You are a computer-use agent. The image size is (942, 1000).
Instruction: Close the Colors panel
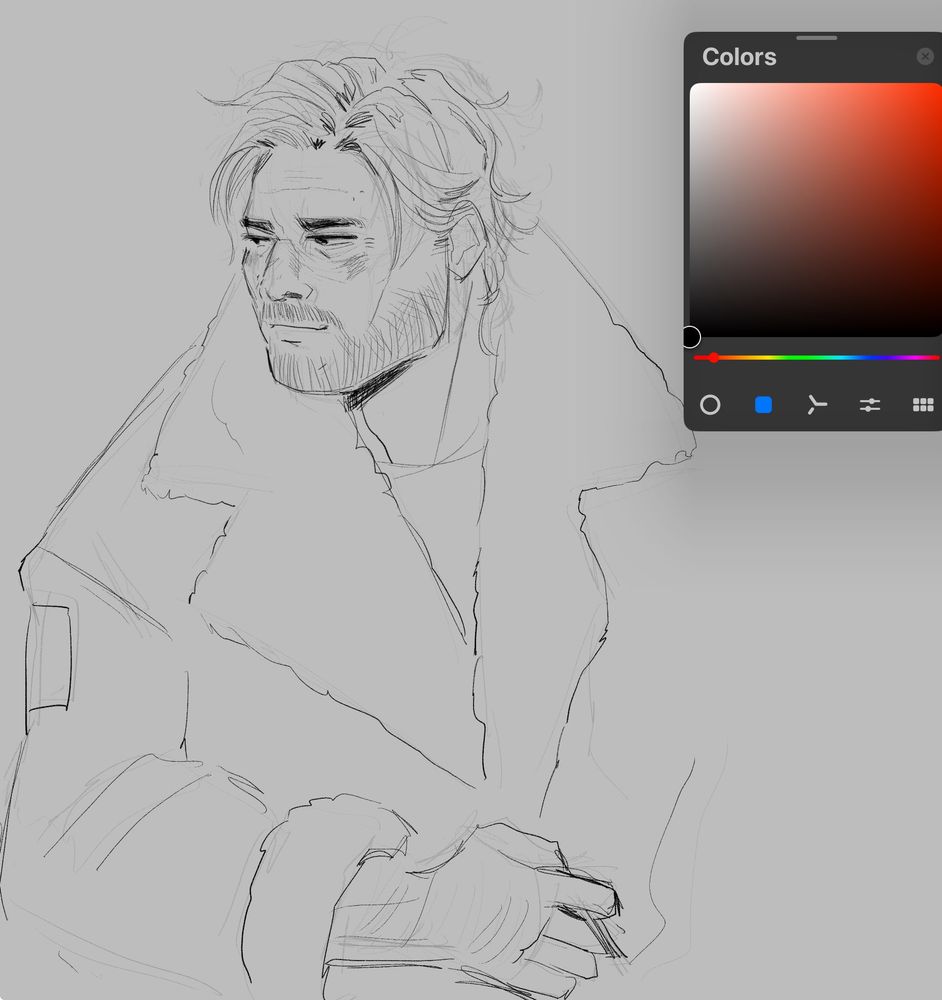pyautogui.click(x=925, y=57)
